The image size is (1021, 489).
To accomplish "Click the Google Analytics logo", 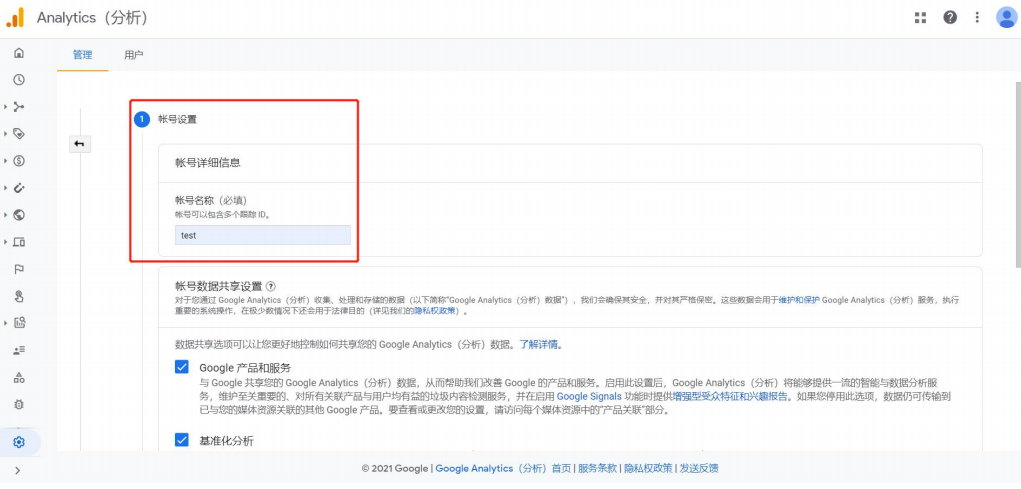I will pos(15,18).
